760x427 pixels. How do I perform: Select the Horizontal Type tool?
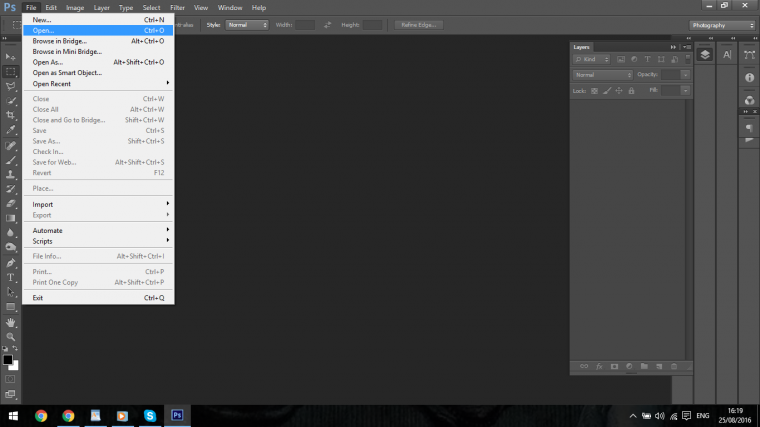click(x=10, y=277)
